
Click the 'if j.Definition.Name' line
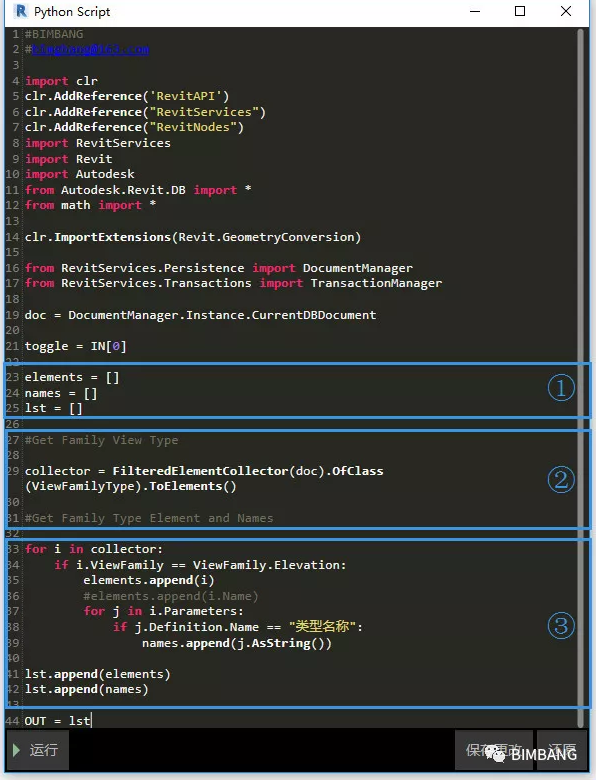[x=238, y=627]
